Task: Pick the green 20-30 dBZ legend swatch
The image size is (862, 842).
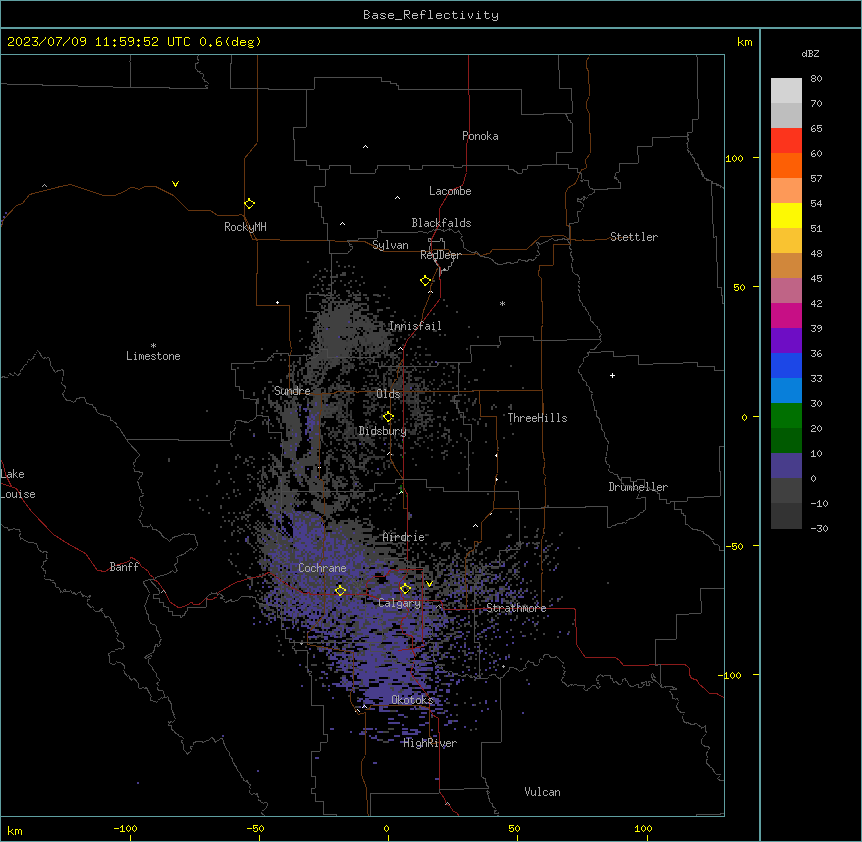Action: [x=786, y=416]
